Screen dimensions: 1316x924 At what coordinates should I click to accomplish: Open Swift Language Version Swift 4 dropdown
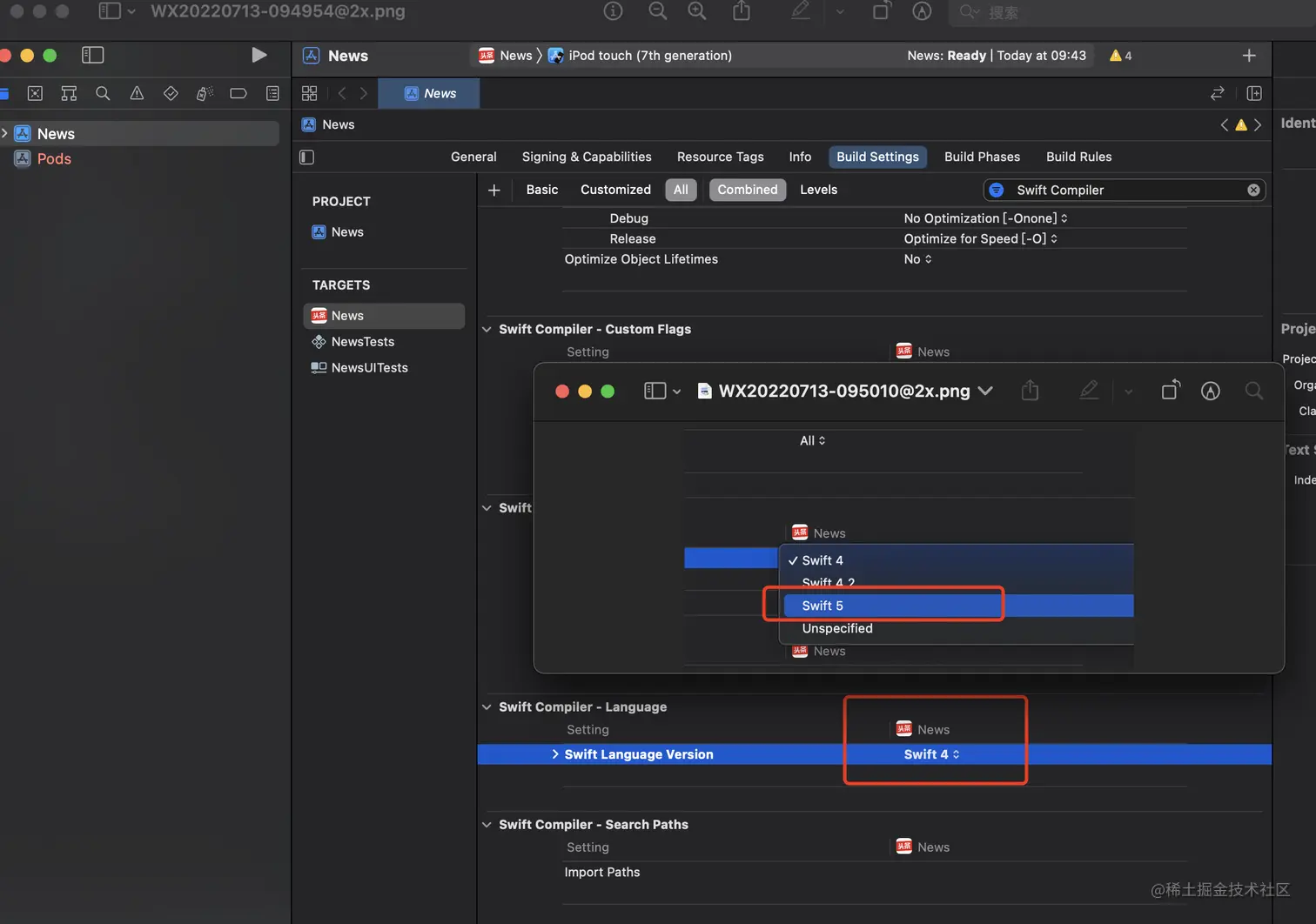931,754
